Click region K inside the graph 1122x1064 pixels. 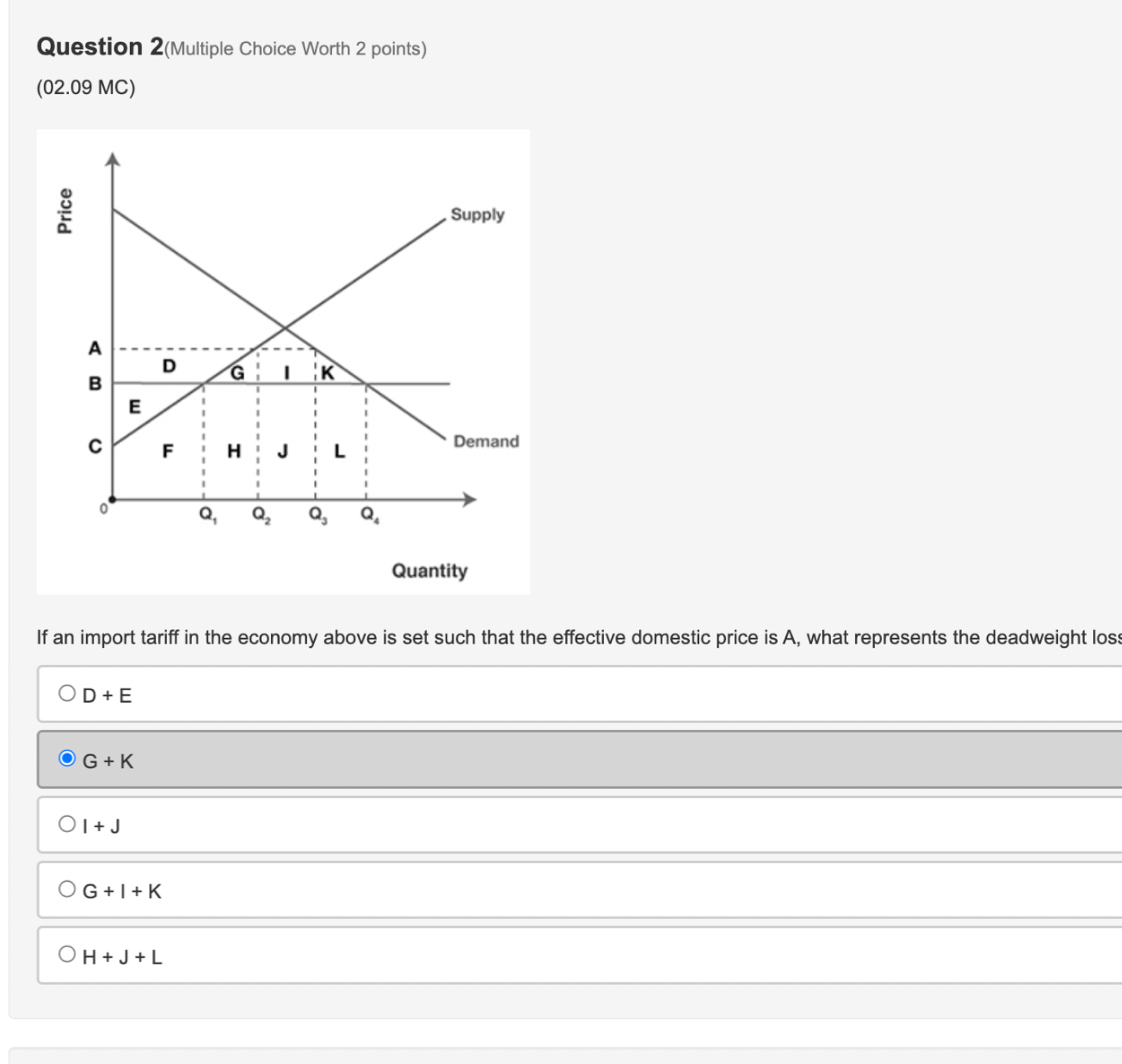pos(326,372)
